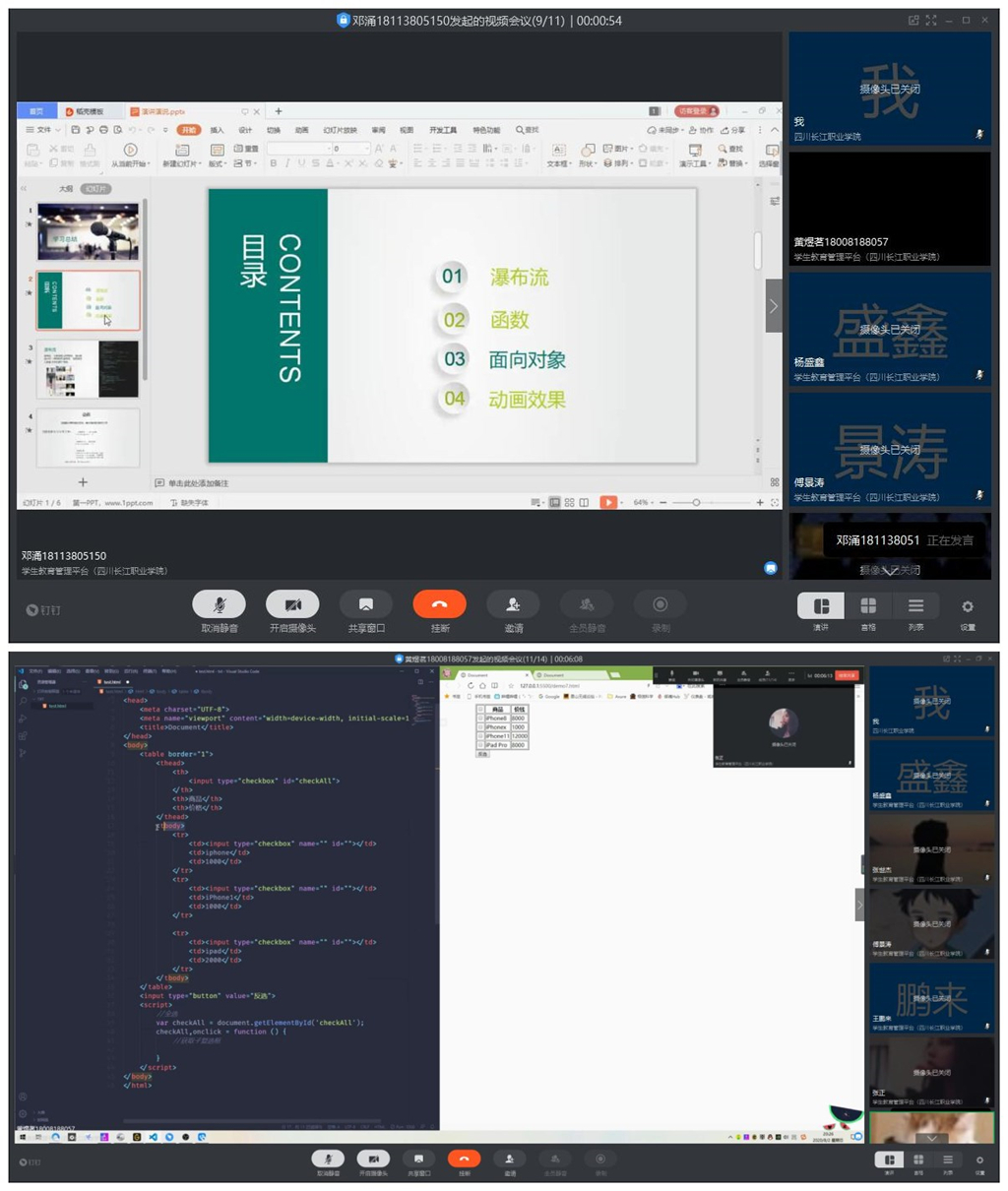Click the 协作 icon in WPS
The width and height of the screenshot is (1008, 1191).
pos(701,130)
